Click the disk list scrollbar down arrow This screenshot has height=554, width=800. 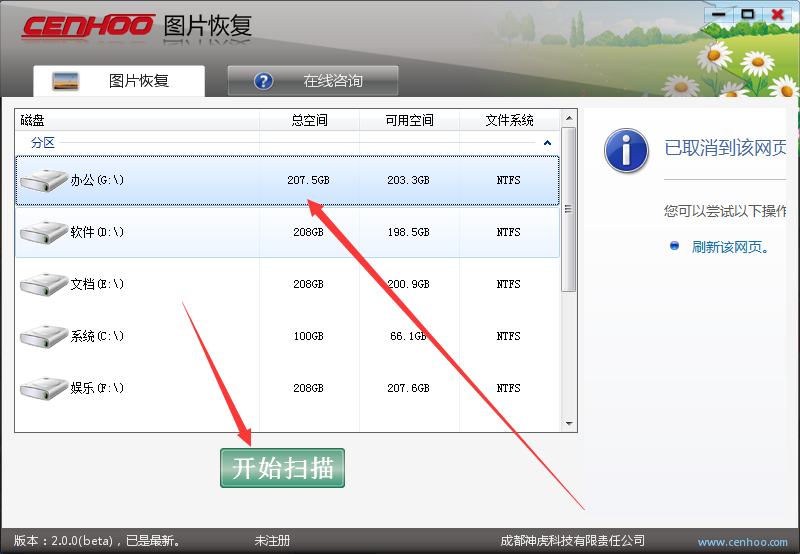pyautogui.click(x=569, y=423)
